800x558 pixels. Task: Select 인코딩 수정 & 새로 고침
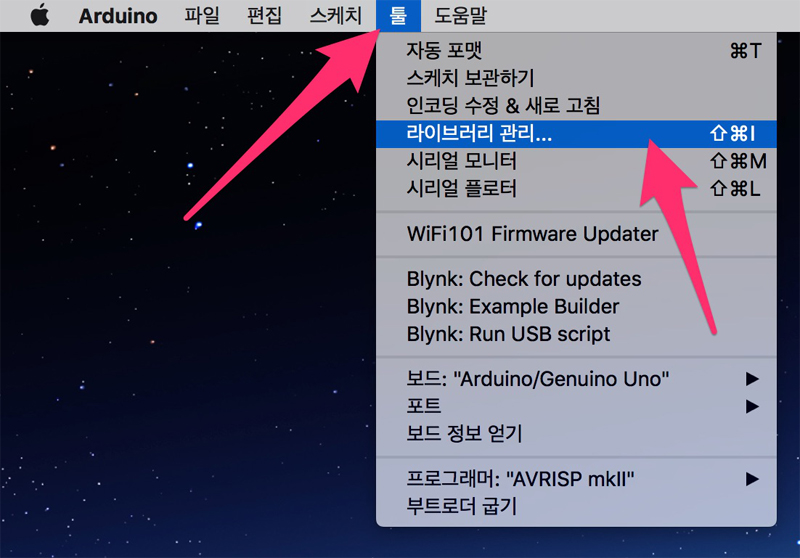click(576, 106)
